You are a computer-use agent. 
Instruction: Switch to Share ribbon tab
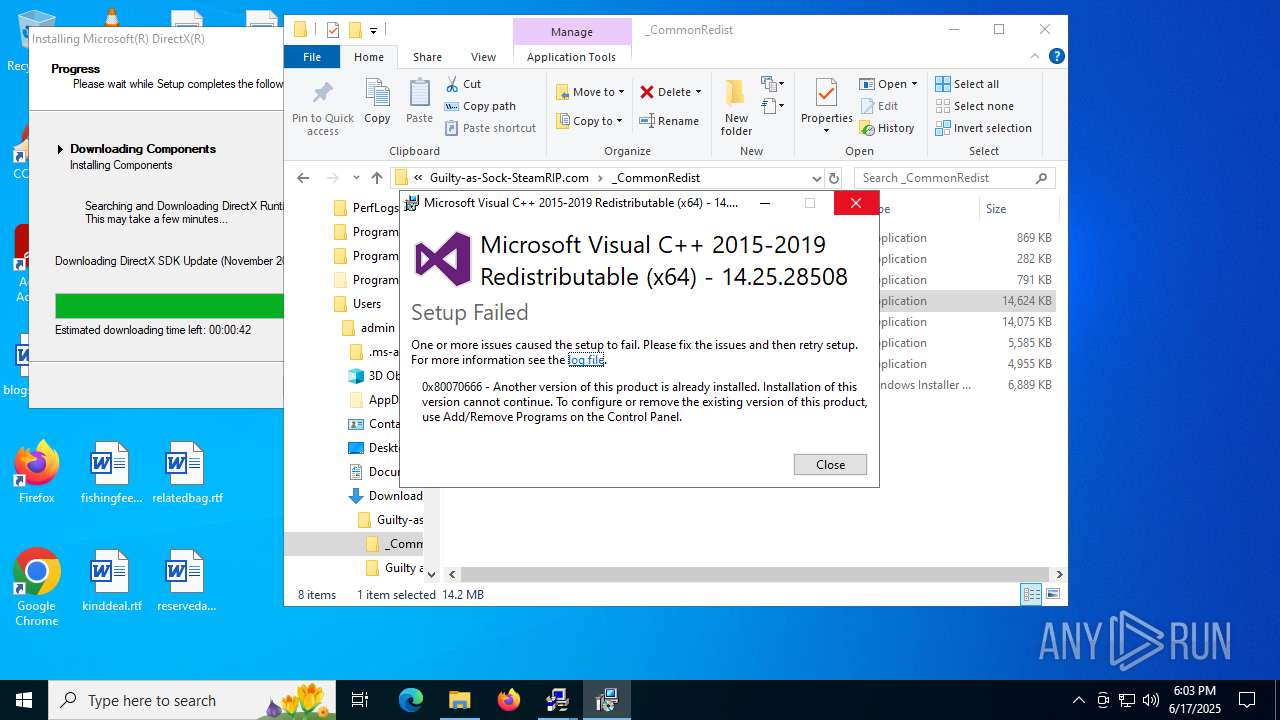point(427,57)
